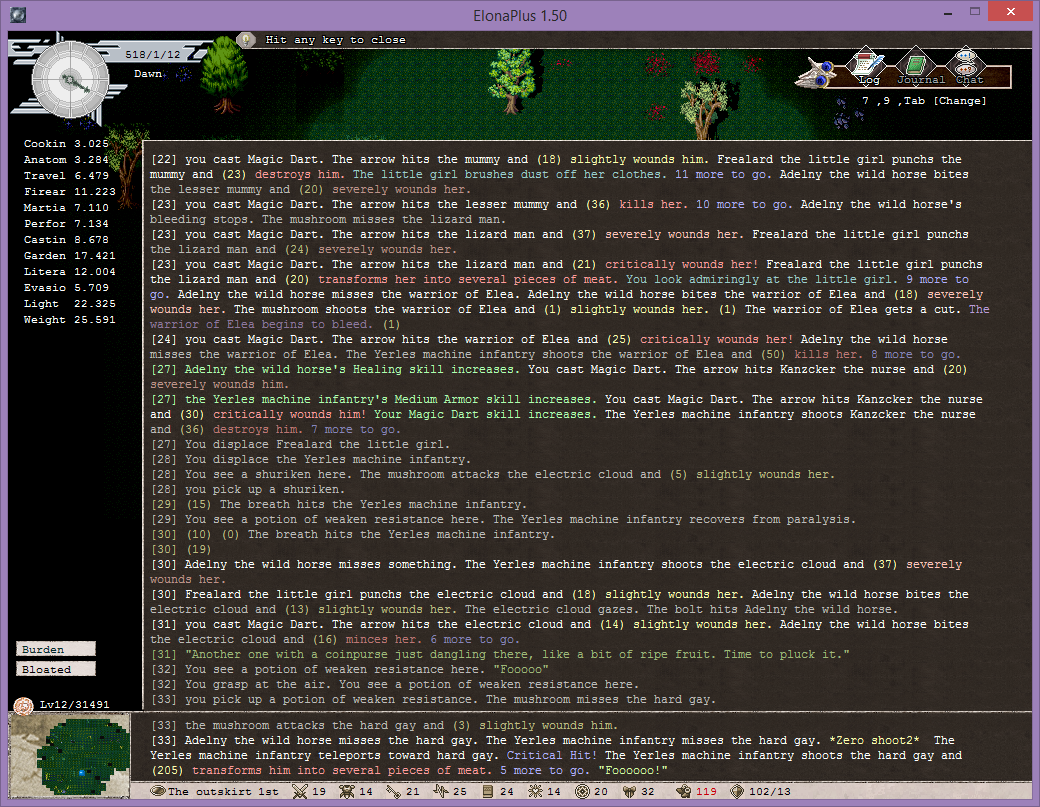Click the location icon beside The outskirt
The width and height of the screenshot is (1040, 807).
(158, 791)
